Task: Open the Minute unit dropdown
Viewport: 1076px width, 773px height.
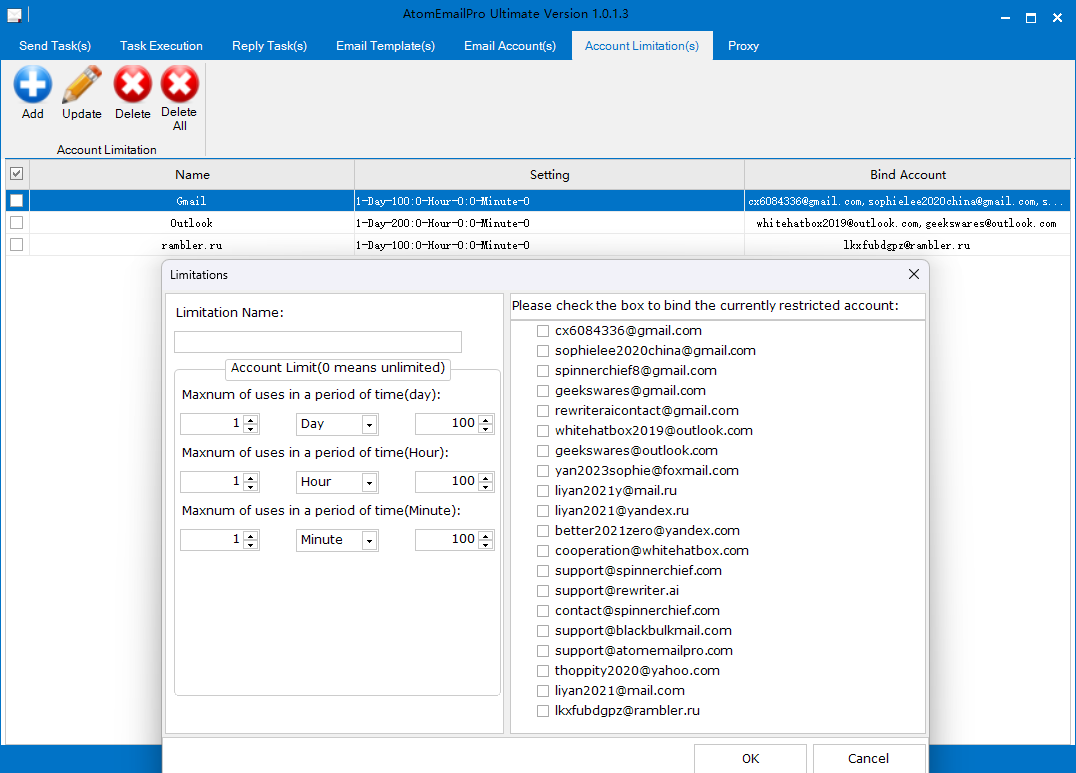Action: [369, 540]
